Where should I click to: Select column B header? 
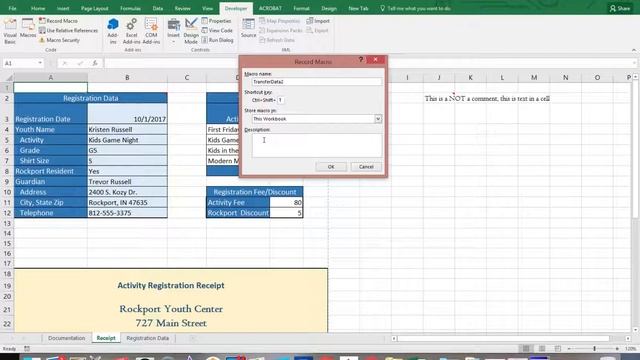coord(127,78)
